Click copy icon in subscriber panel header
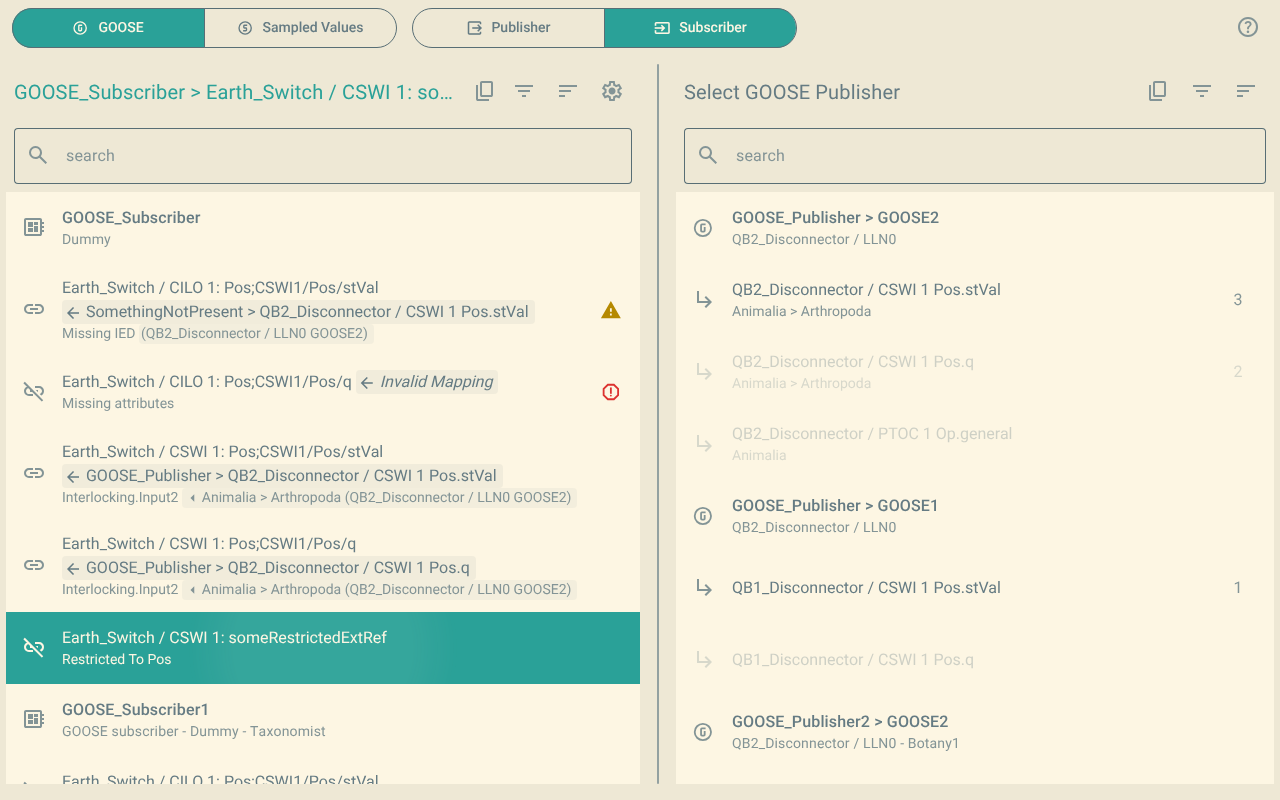Image resolution: width=1280 pixels, height=800 pixels. tap(484, 91)
